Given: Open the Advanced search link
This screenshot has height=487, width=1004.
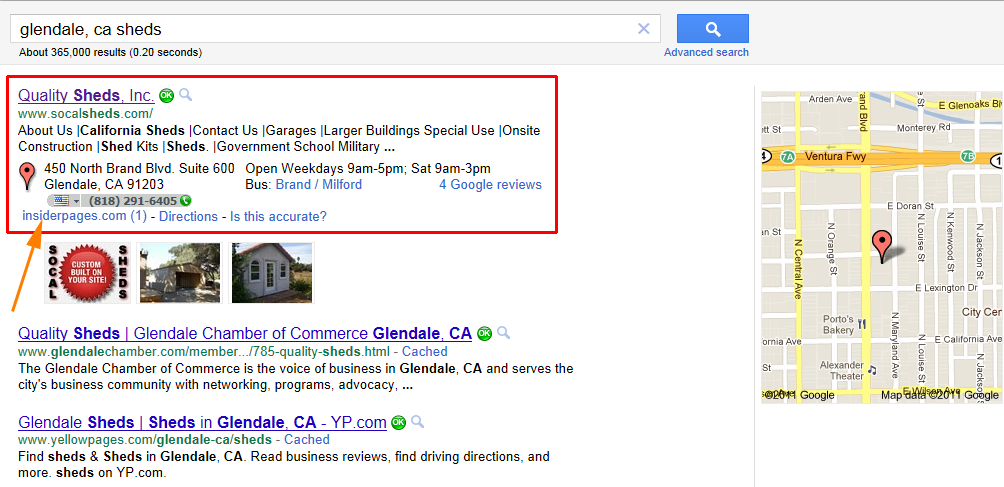Looking at the screenshot, I should [706, 52].
